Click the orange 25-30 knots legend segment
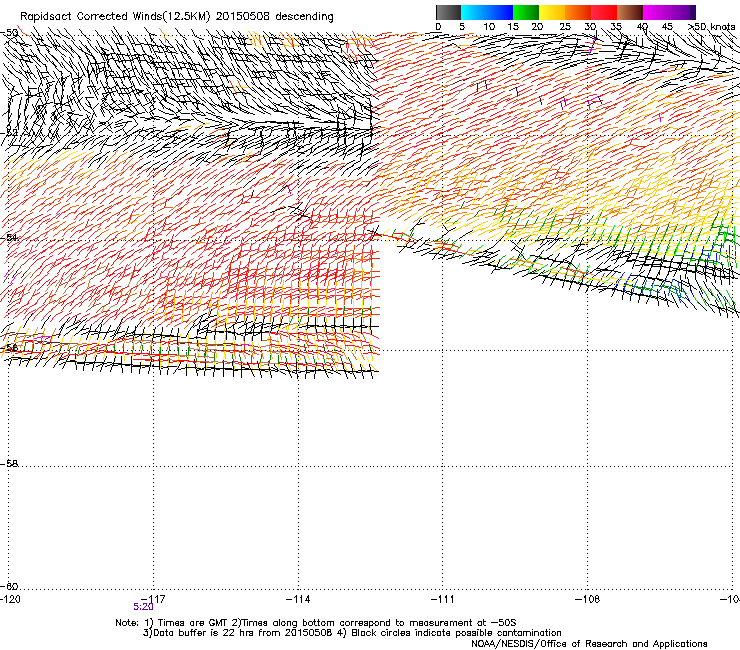This screenshot has height=650, width=740. pos(578,12)
